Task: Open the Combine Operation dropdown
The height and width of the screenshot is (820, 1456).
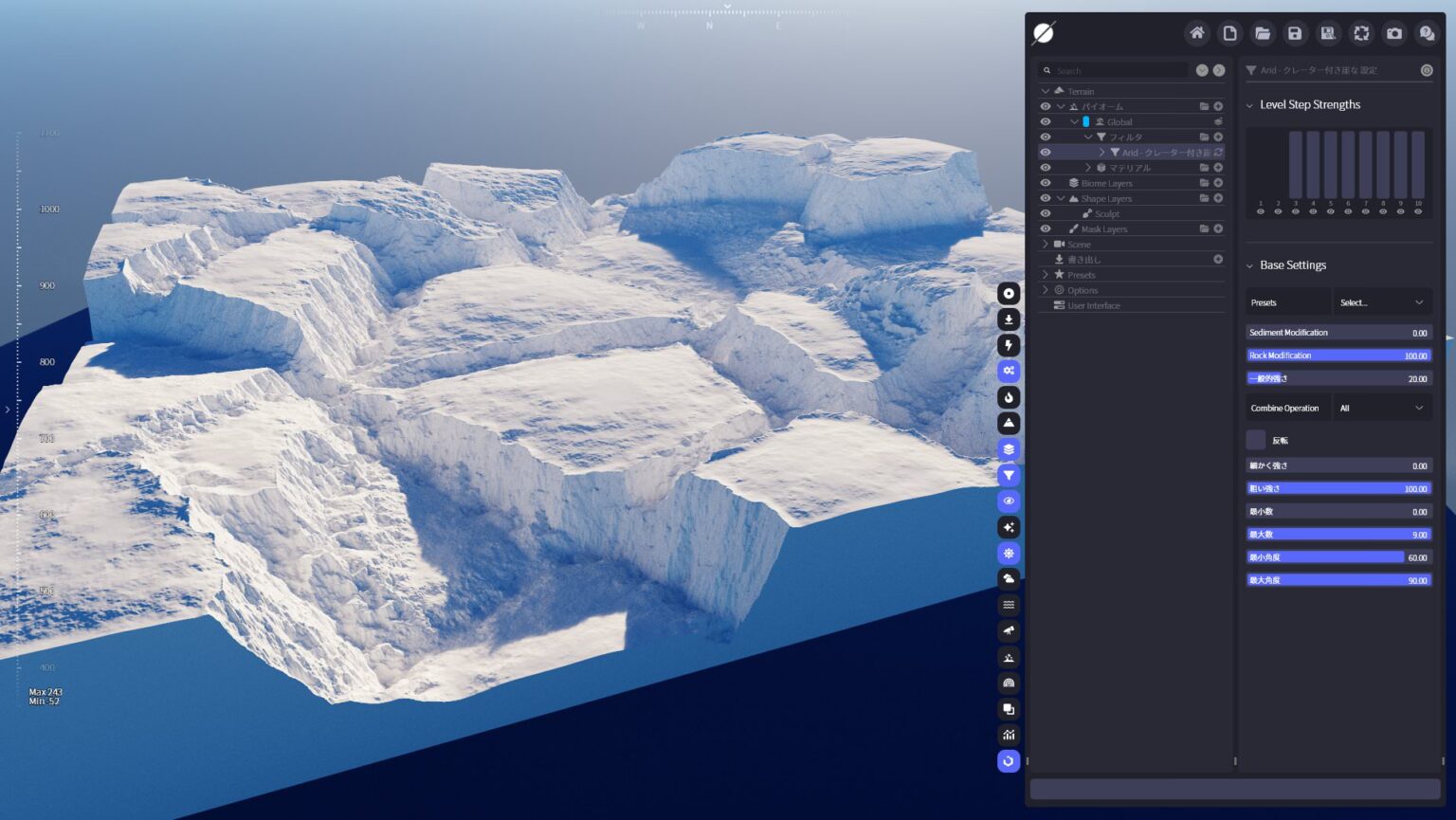Action: [1381, 408]
